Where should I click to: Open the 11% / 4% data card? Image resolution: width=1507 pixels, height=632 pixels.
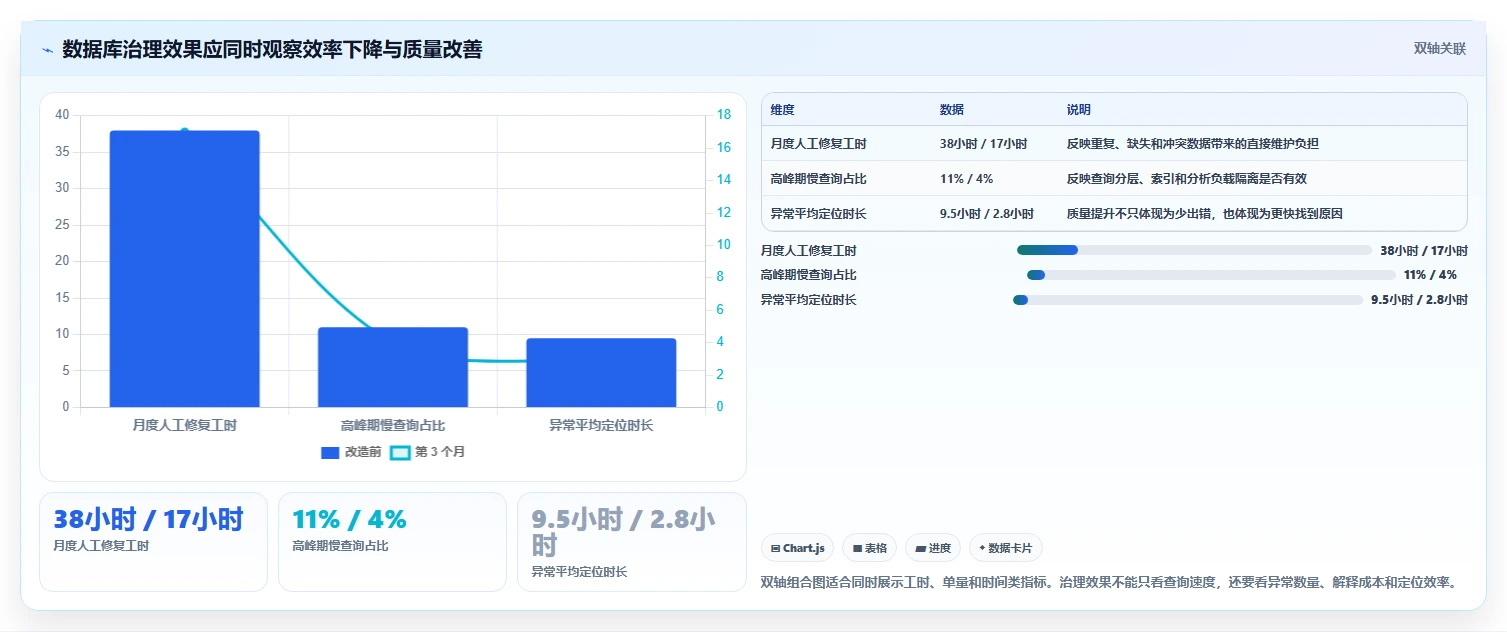coord(392,542)
